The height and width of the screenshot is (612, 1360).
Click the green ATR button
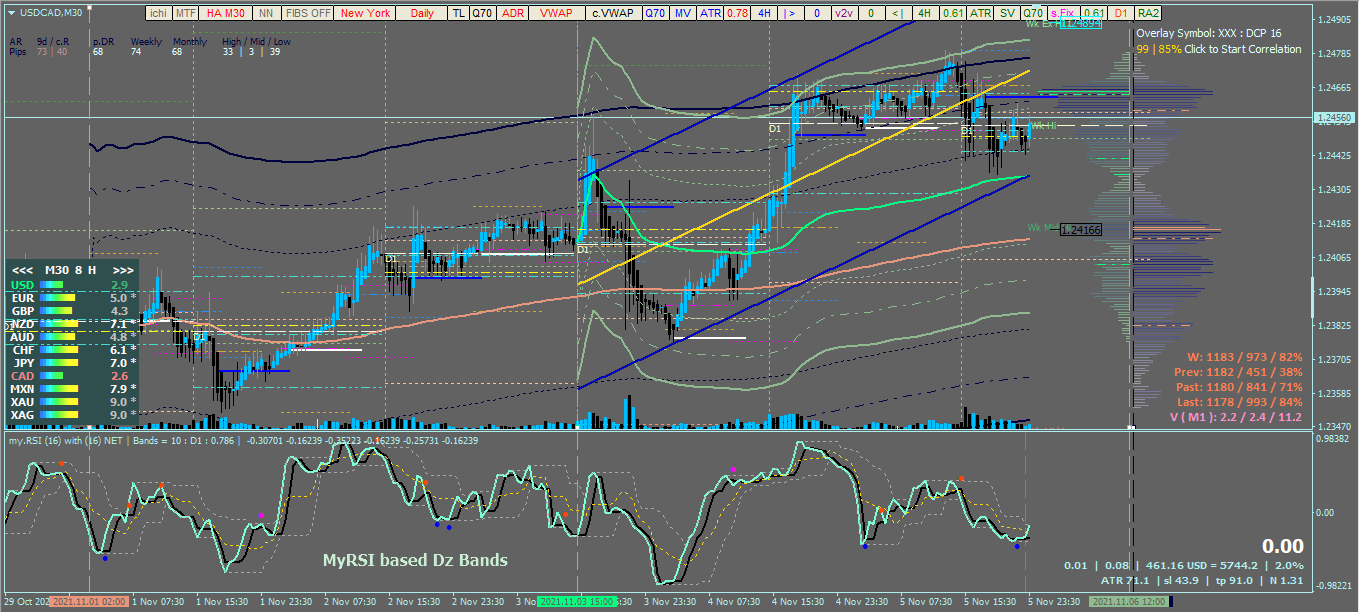click(x=980, y=14)
